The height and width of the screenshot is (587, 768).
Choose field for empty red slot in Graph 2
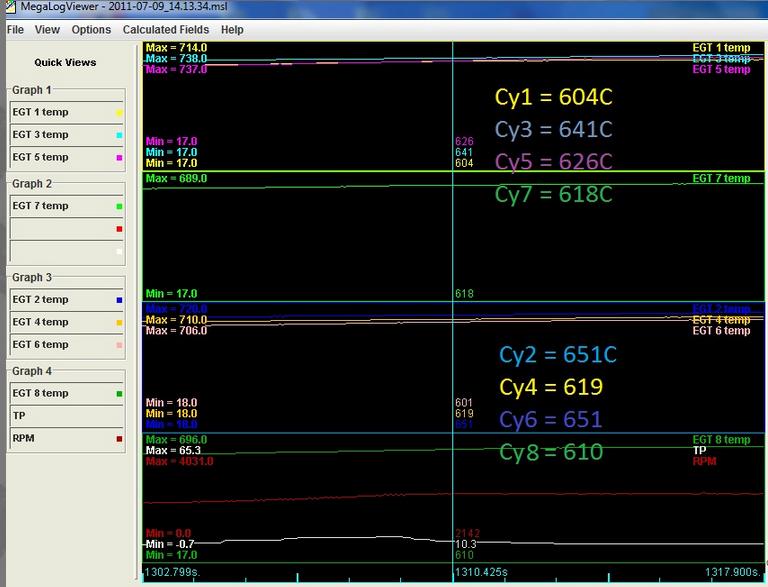pos(67,228)
